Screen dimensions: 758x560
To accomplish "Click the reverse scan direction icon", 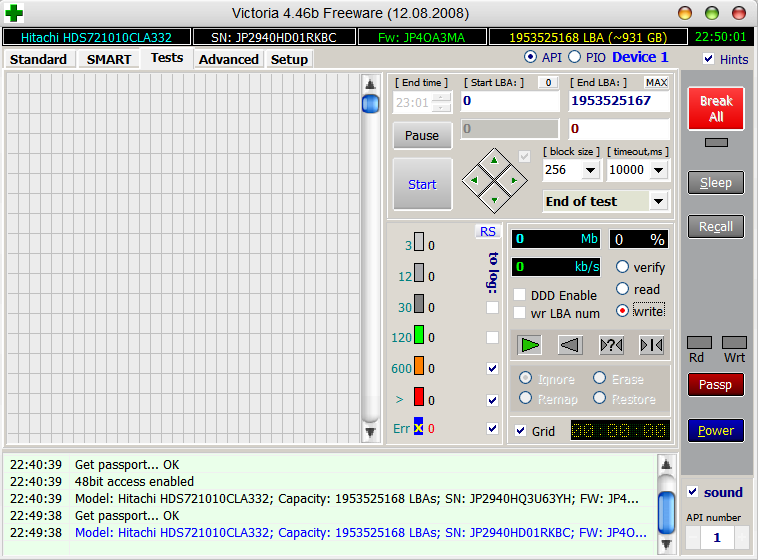I will click(570, 345).
